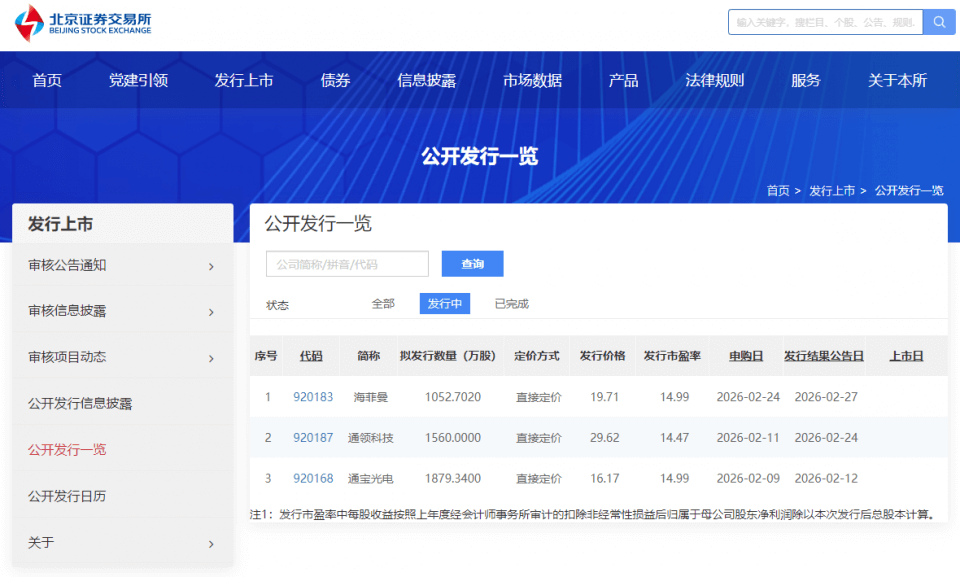This screenshot has width=960, height=577.
Task: Sort by the 申购日 column header
Action: pyautogui.click(x=745, y=356)
